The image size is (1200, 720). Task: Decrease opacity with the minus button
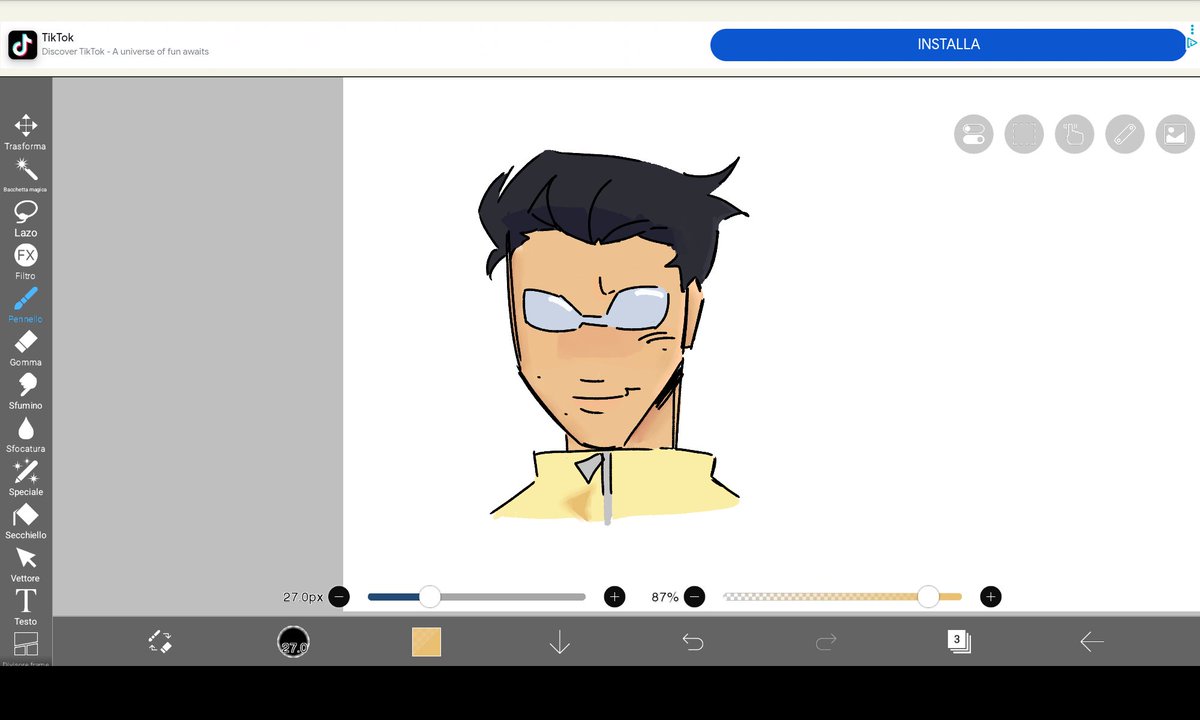click(x=695, y=597)
